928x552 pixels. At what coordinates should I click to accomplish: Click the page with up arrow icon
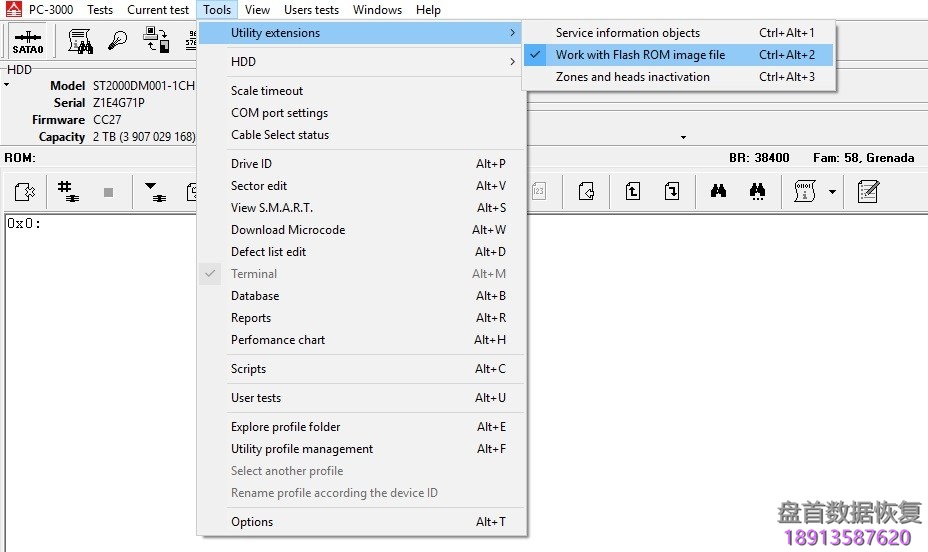tap(633, 191)
